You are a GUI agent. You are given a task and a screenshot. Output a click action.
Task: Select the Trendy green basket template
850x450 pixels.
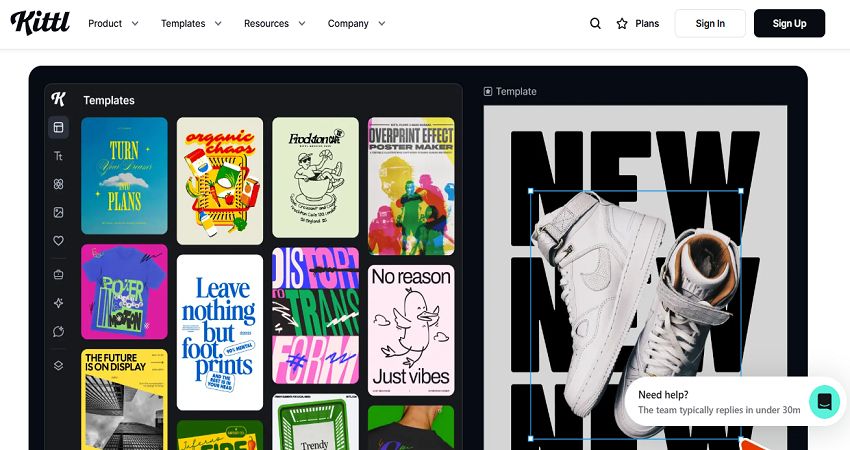(x=315, y=422)
